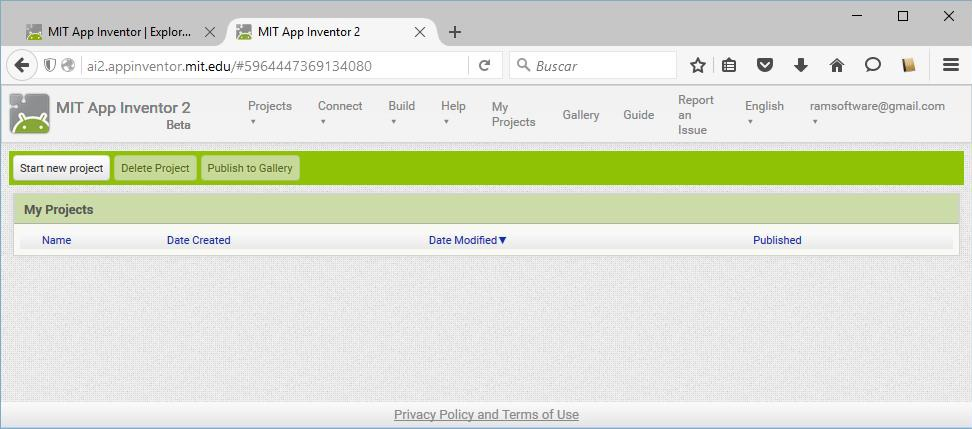Switch to the MIT App Inventor Explore tab
The image size is (972, 429).
pos(118,32)
